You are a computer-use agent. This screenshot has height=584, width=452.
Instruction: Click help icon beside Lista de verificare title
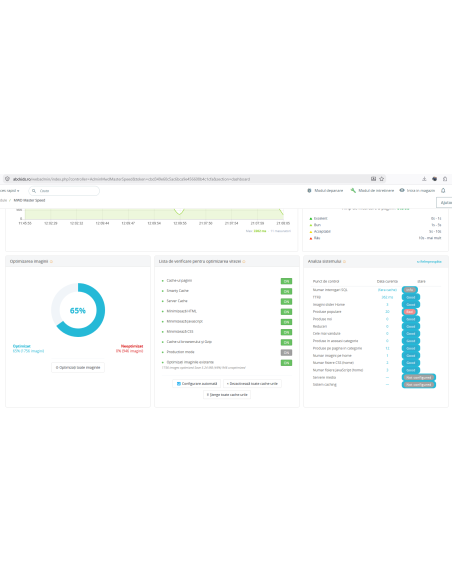pos(244,261)
